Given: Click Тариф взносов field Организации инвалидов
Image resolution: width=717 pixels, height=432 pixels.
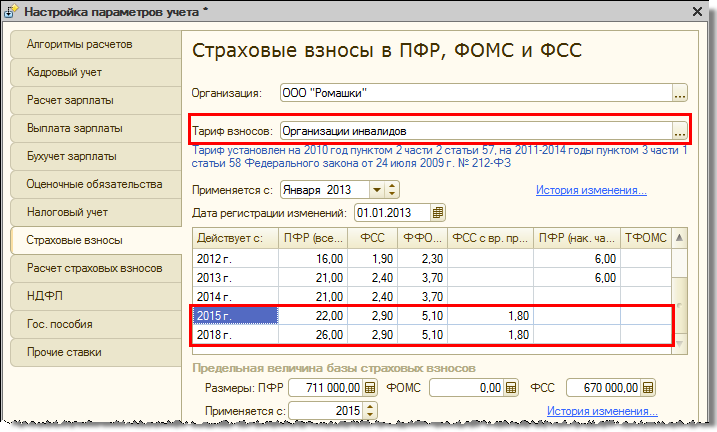Looking at the screenshot, I should [x=476, y=131].
